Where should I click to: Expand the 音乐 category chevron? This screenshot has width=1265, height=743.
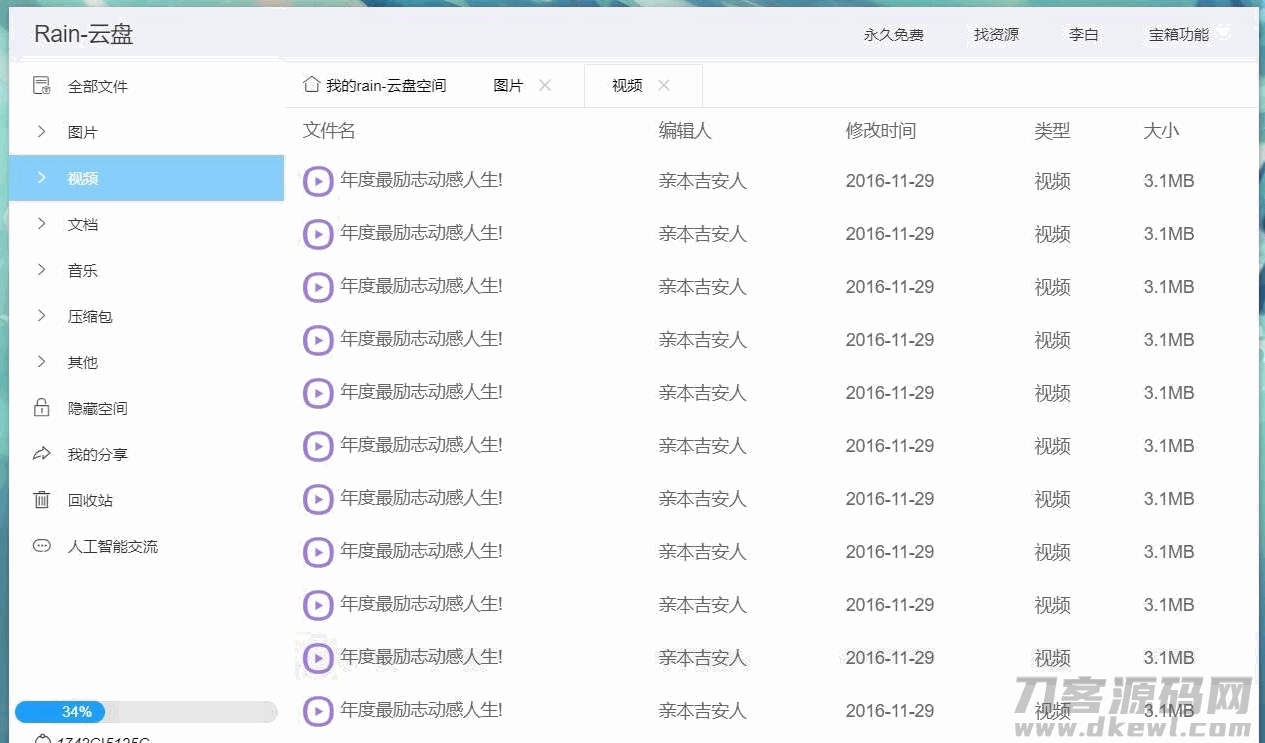(x=42, y=270)
